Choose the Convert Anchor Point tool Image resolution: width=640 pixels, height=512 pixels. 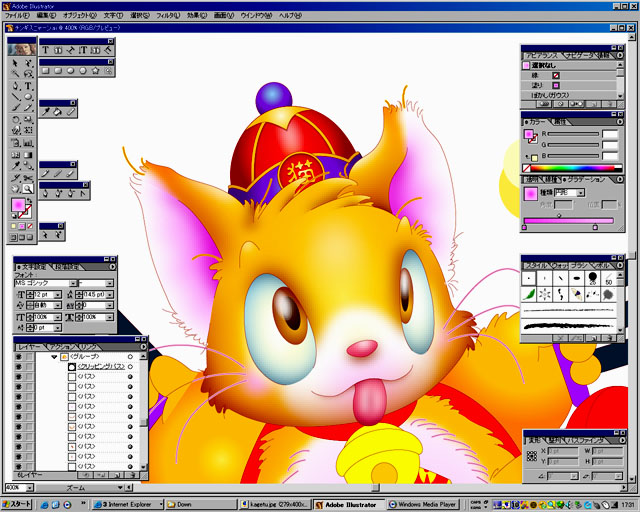pos(83,193)
